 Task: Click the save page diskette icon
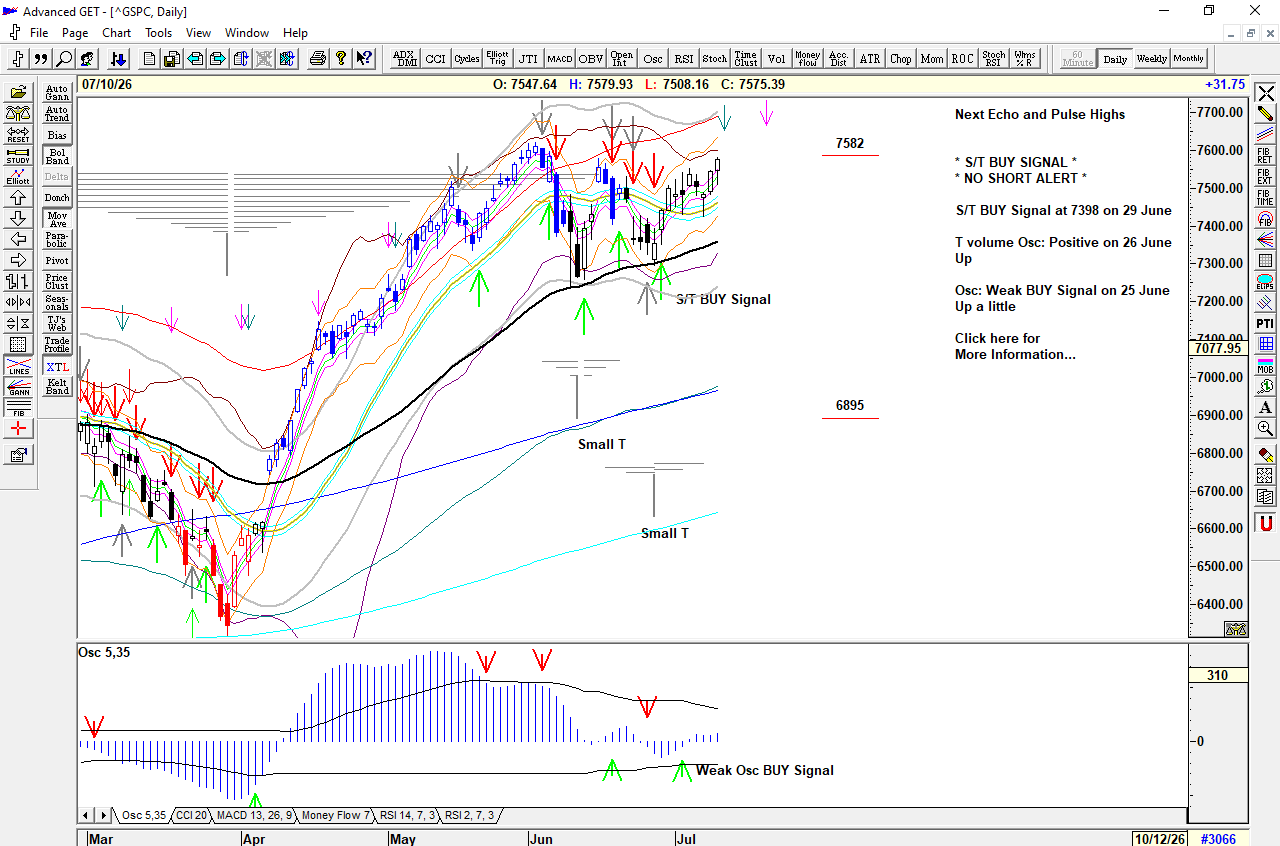tap(172, 59)
